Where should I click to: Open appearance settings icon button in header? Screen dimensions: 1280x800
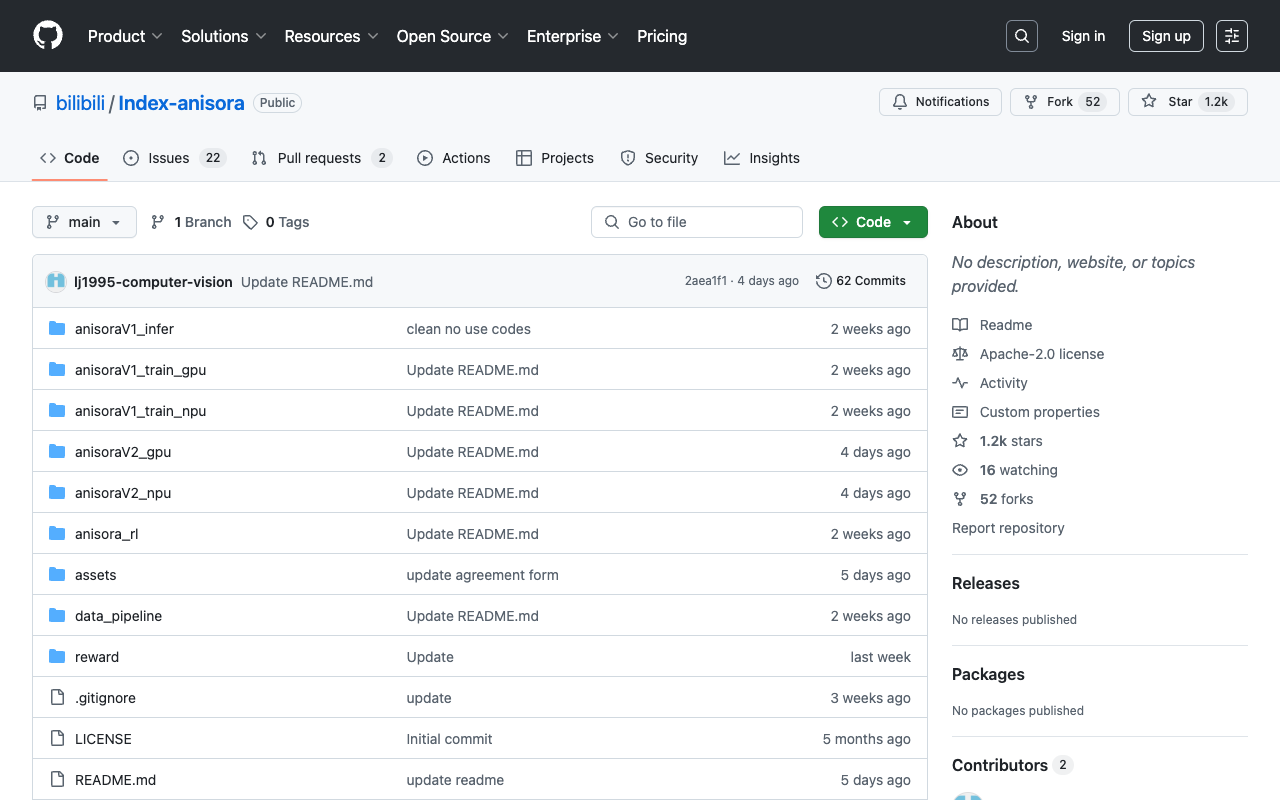click(1232, 36)
